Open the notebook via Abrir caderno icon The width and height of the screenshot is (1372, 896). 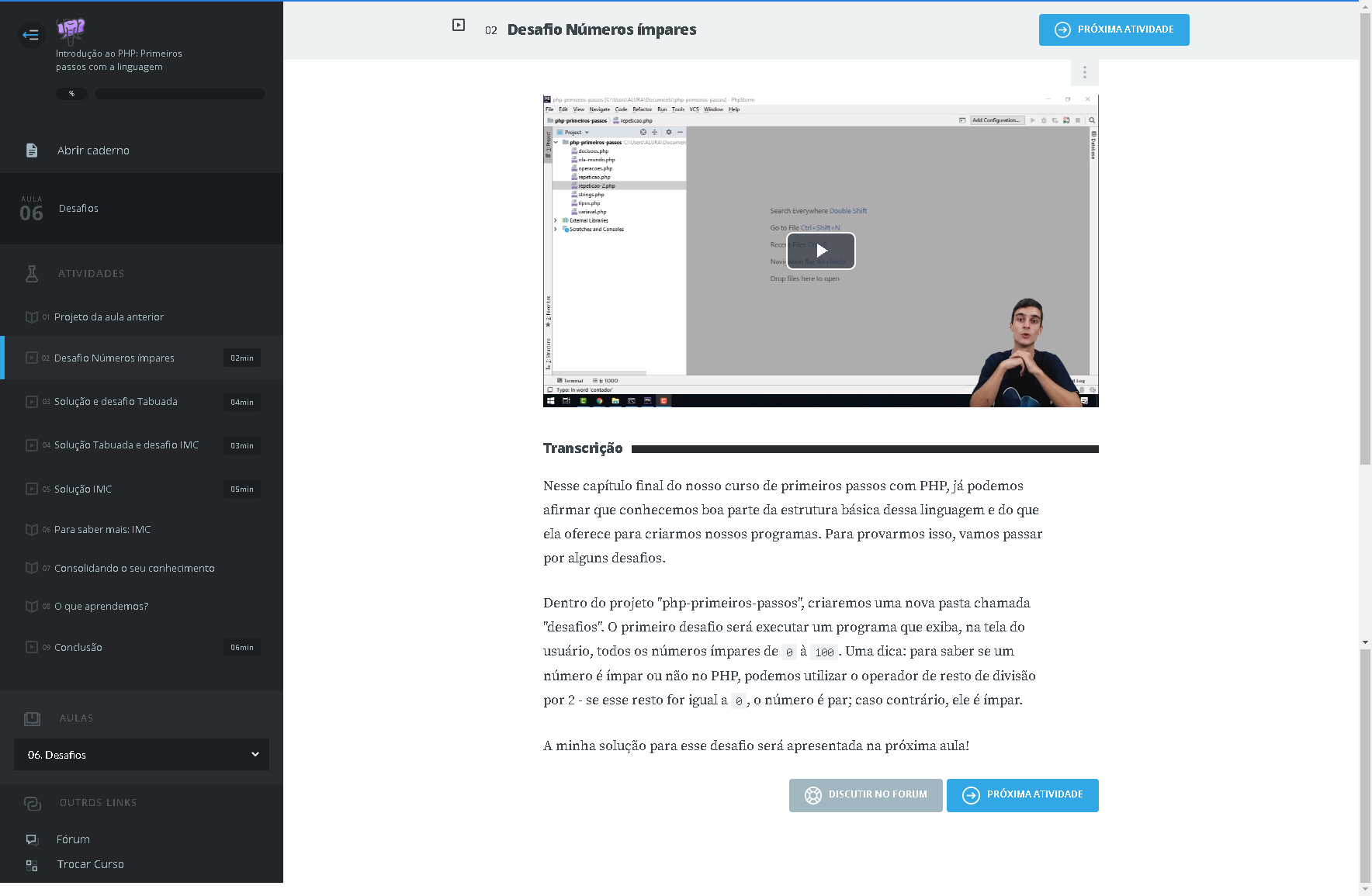(32, 150)
